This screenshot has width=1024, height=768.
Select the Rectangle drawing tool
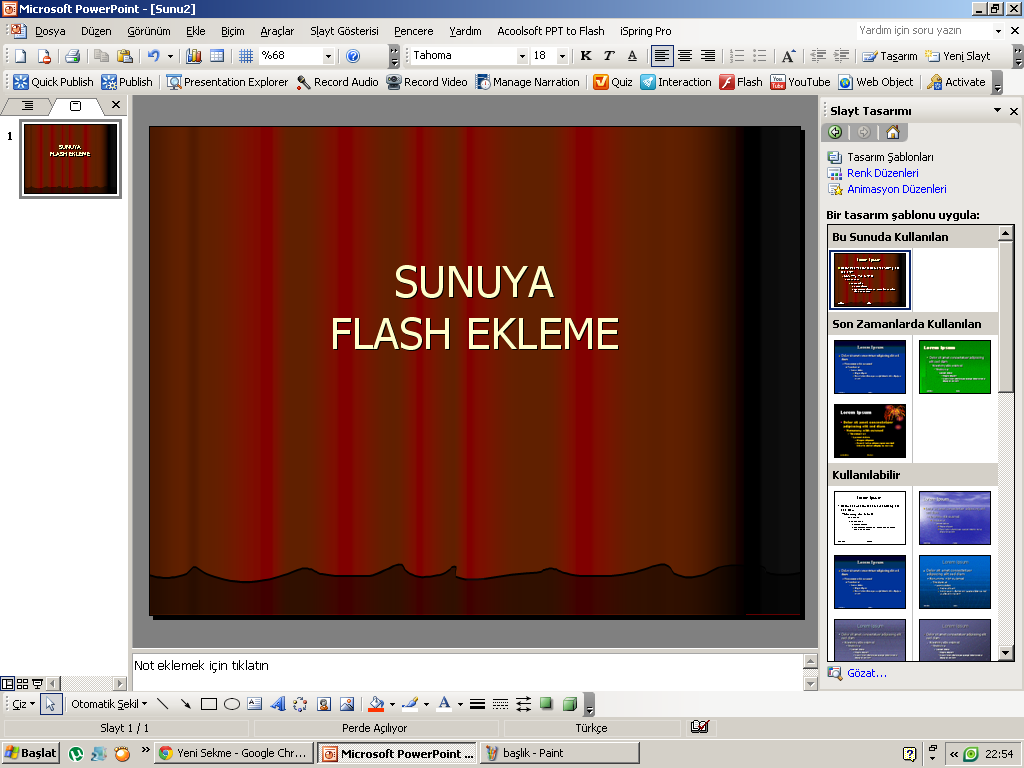point(209,704)
